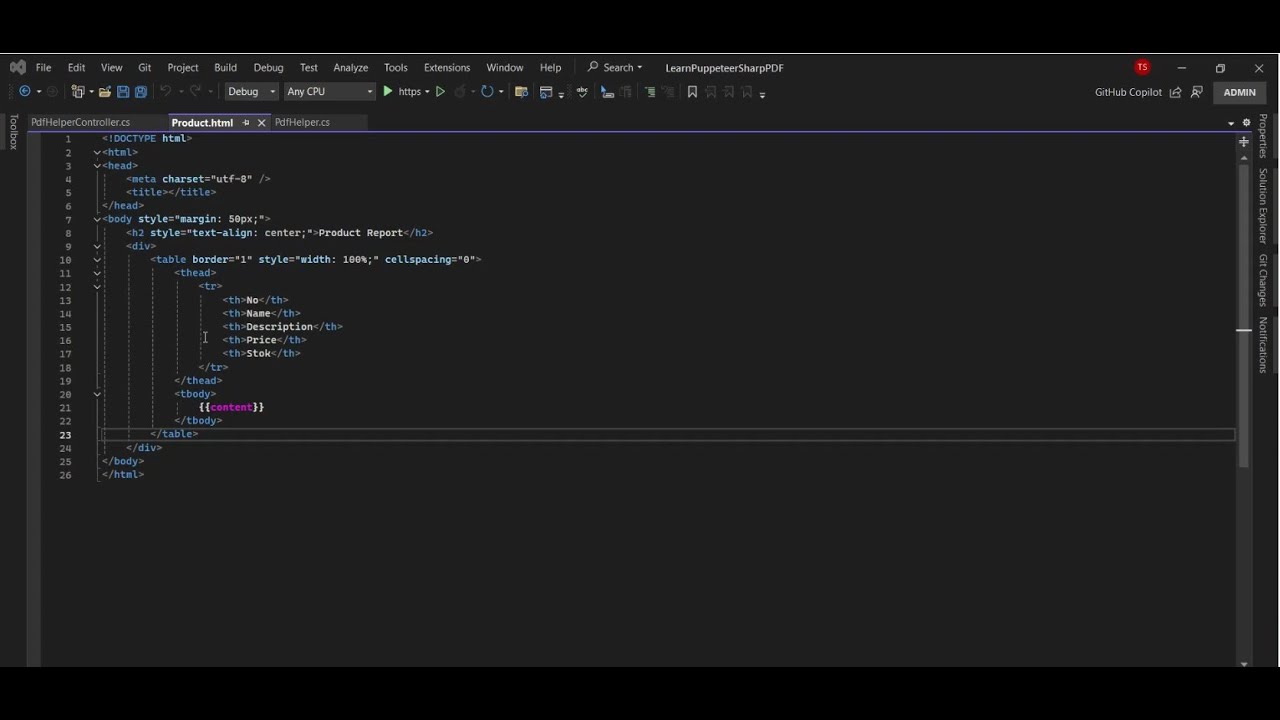Collapse the table block on line 10
The width and height of the screenshot is (1280, 720).
pyautogui.click(x=97, y=259)
